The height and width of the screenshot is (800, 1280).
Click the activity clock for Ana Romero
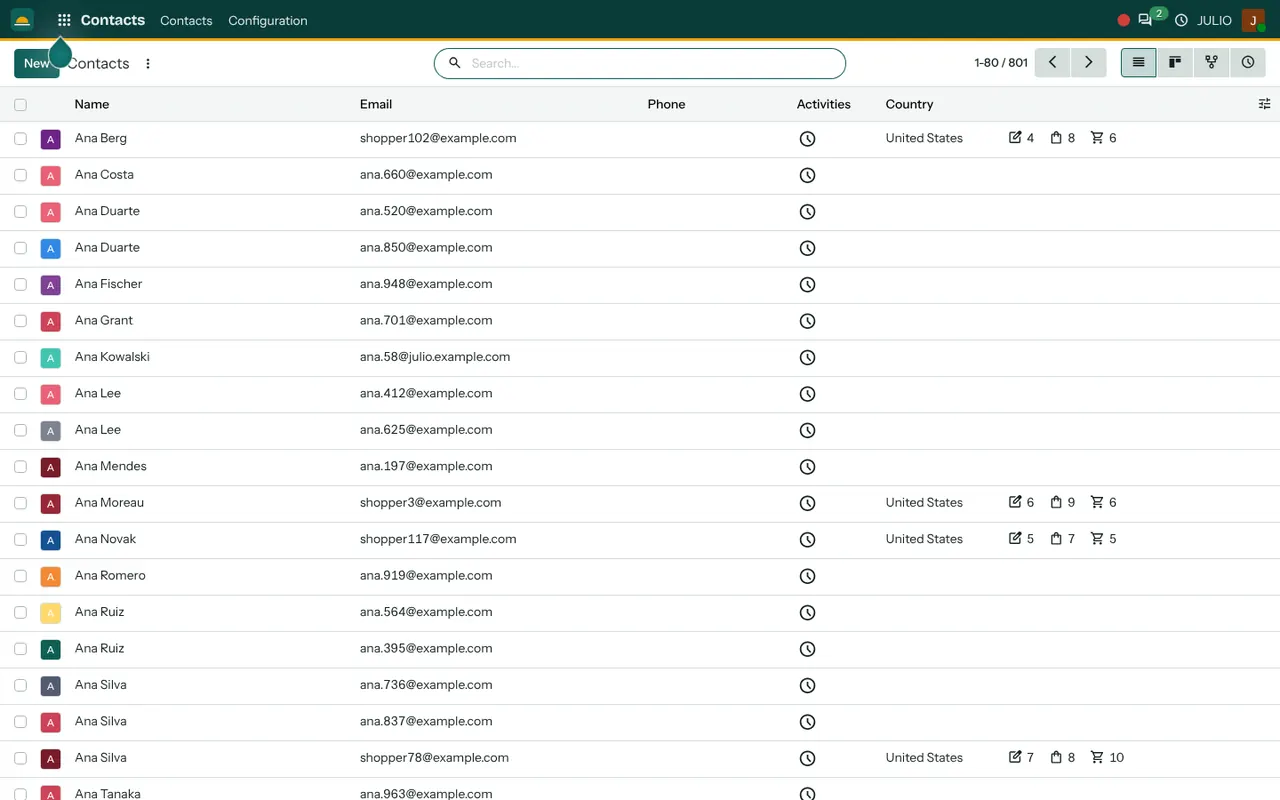(x=808, y=576)
